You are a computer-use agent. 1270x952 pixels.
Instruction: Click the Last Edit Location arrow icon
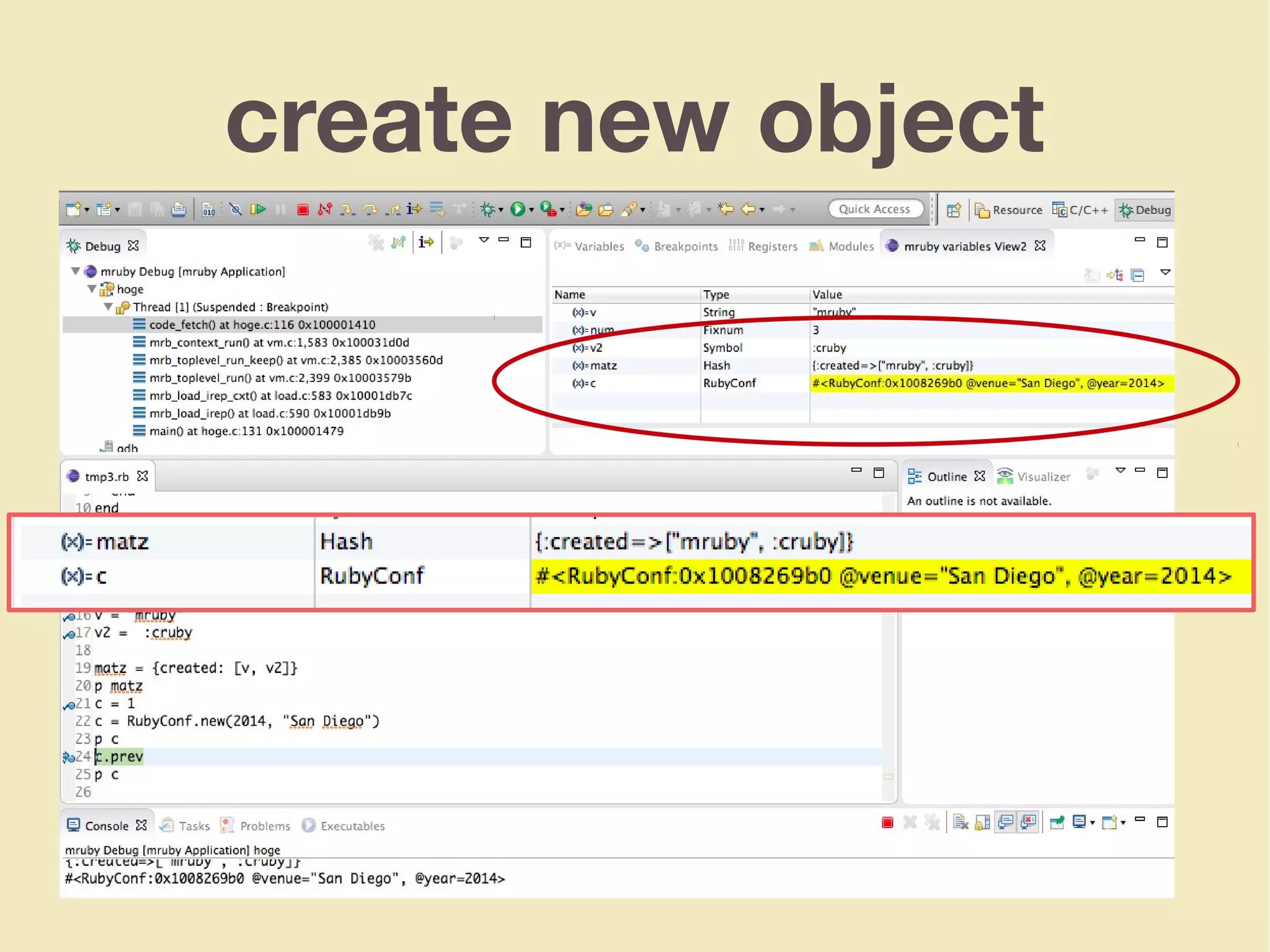point(726,210)
